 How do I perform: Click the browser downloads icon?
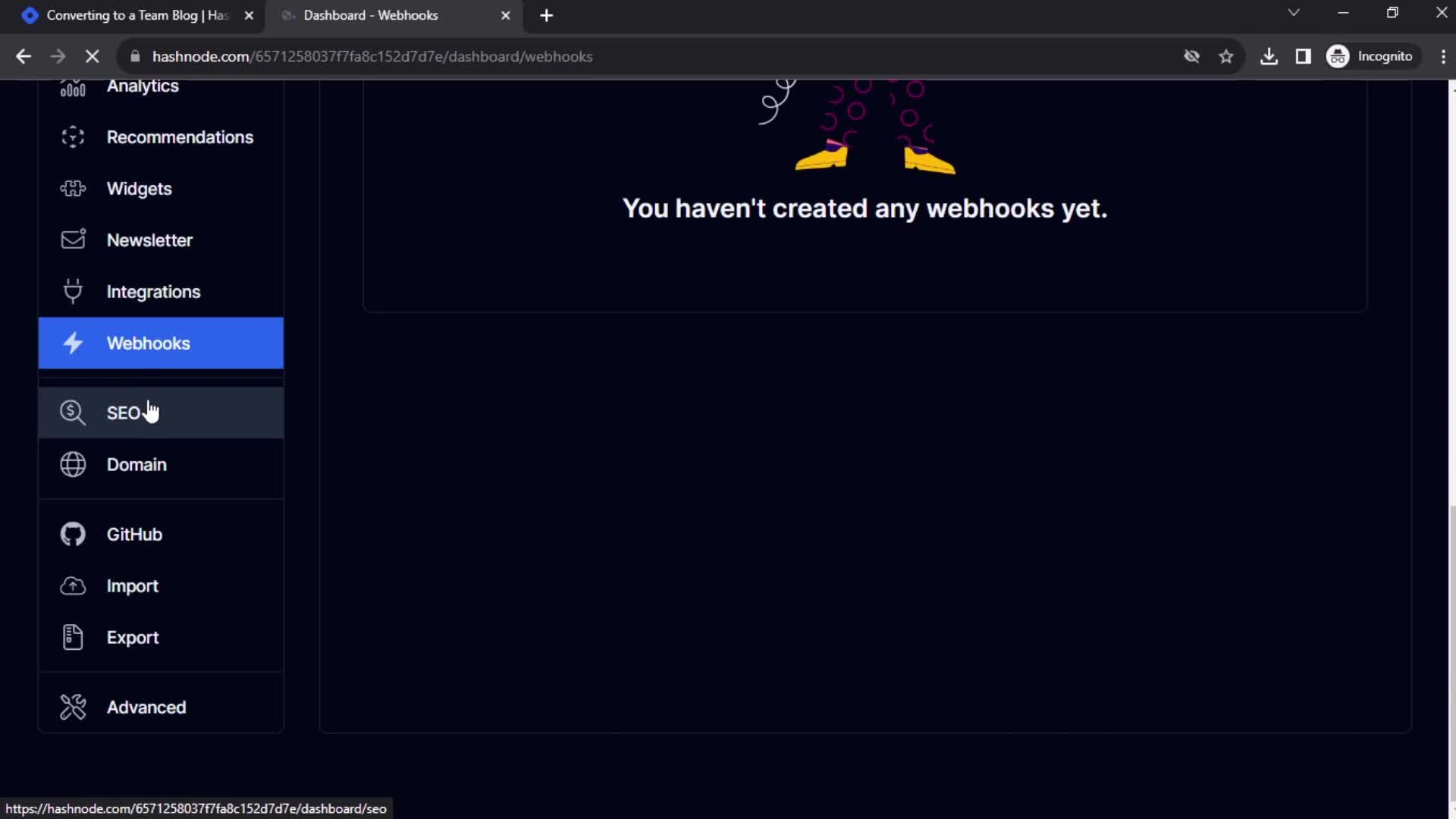point(1269,56)
